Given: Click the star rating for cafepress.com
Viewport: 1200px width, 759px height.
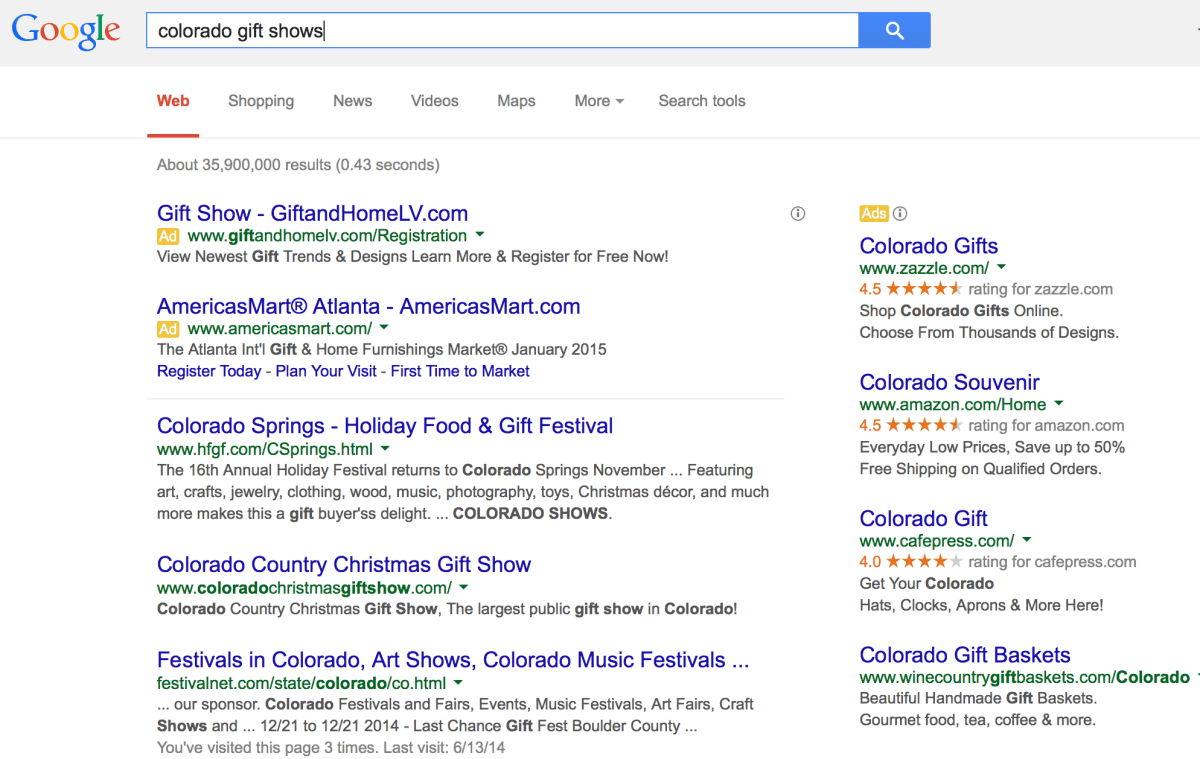Looking at the screenshot, I should click(921, 561).
